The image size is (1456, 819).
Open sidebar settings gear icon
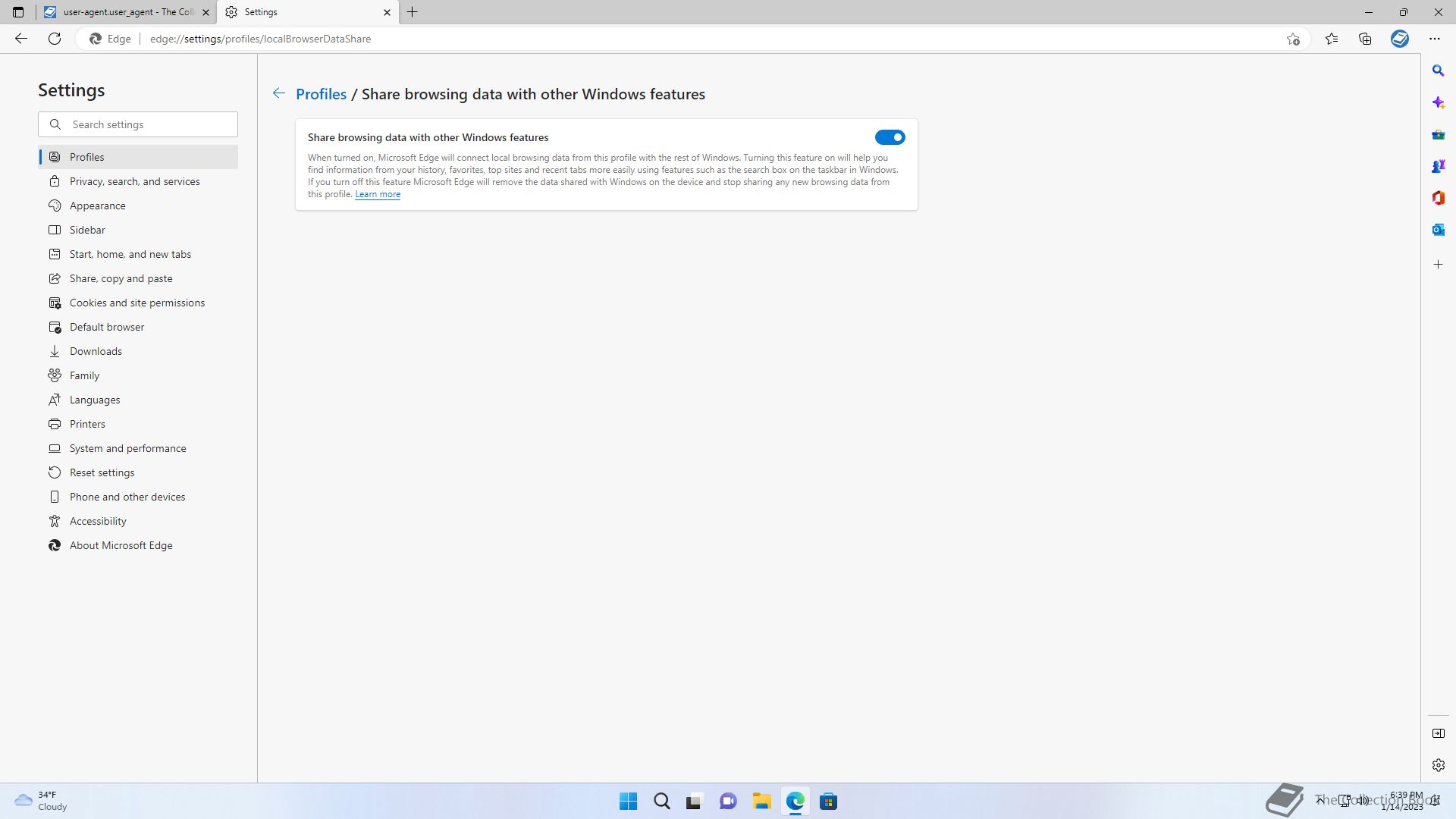pyautogui.click(x=1438, y=765)
